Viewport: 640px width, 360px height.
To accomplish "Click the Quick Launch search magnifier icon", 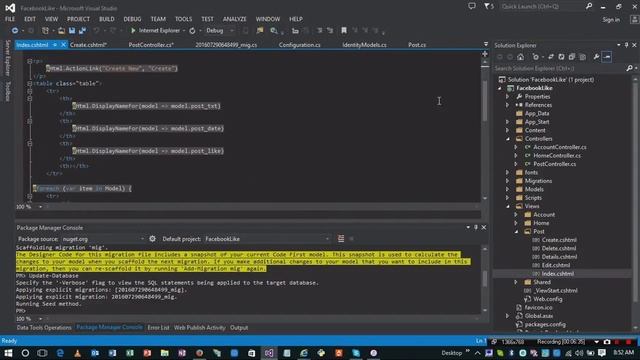I will click(x=589, y=6).
